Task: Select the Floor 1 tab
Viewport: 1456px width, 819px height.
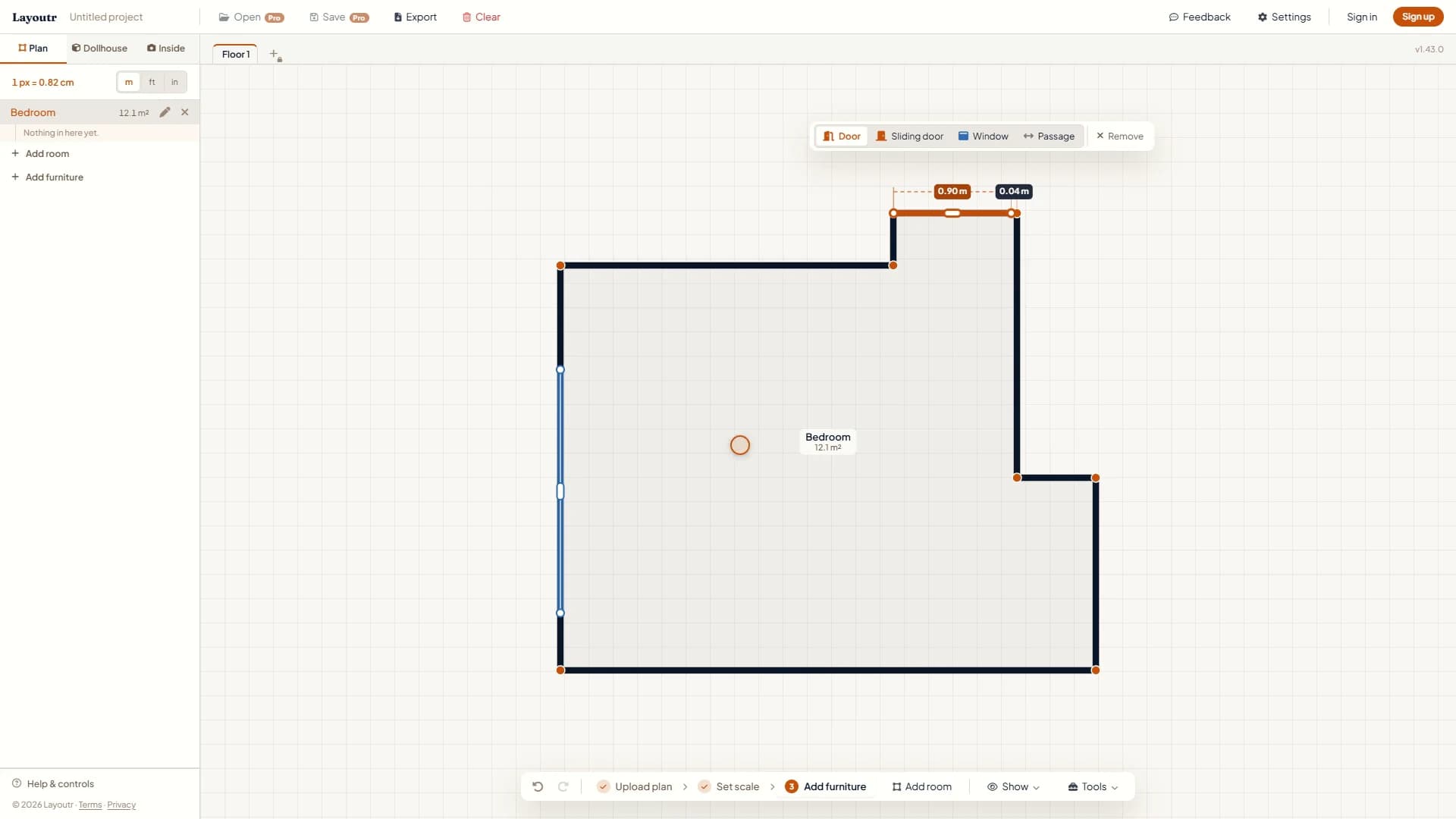Action: [236, 55]
